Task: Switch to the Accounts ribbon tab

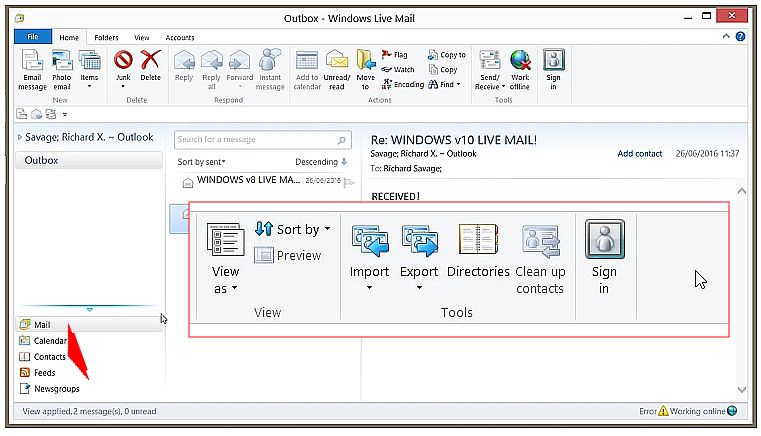Action: [x=180, y=37]
